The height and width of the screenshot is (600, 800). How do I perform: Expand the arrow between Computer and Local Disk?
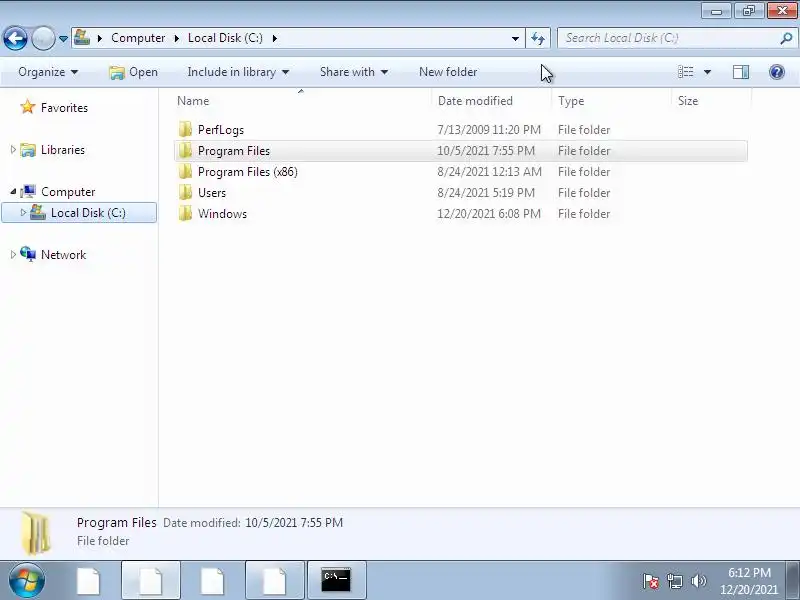[x=177, y=38]
